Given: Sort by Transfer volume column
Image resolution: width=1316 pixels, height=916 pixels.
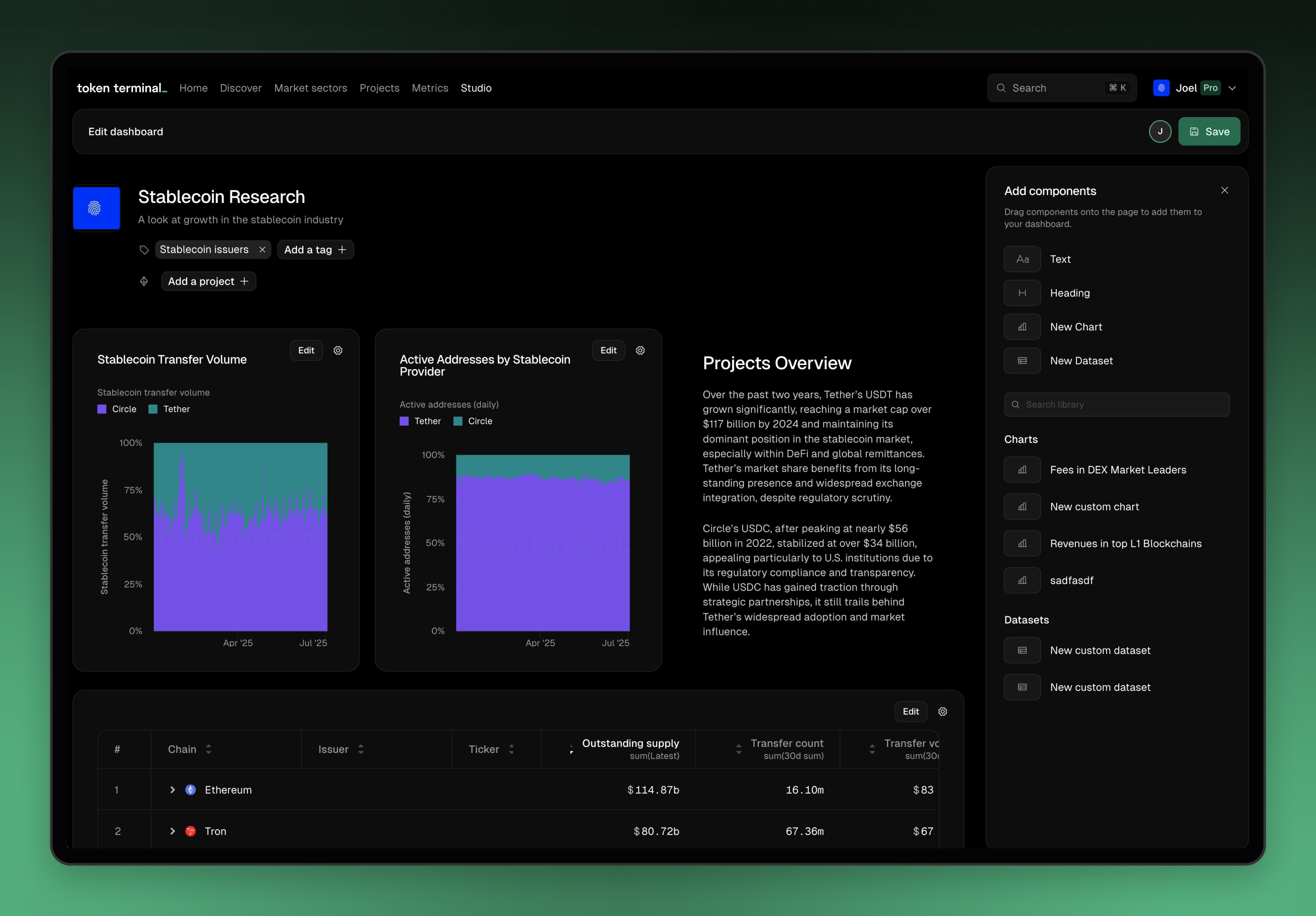Looking at the screenshot, I should click(x=872, y=749).
